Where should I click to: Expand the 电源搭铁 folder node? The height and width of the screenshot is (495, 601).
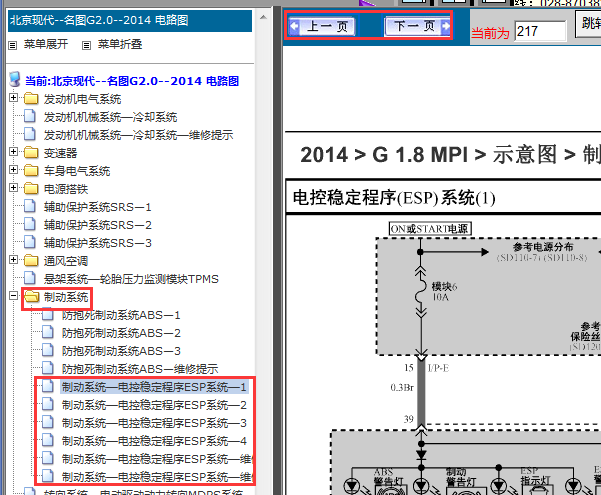[13, 187]
